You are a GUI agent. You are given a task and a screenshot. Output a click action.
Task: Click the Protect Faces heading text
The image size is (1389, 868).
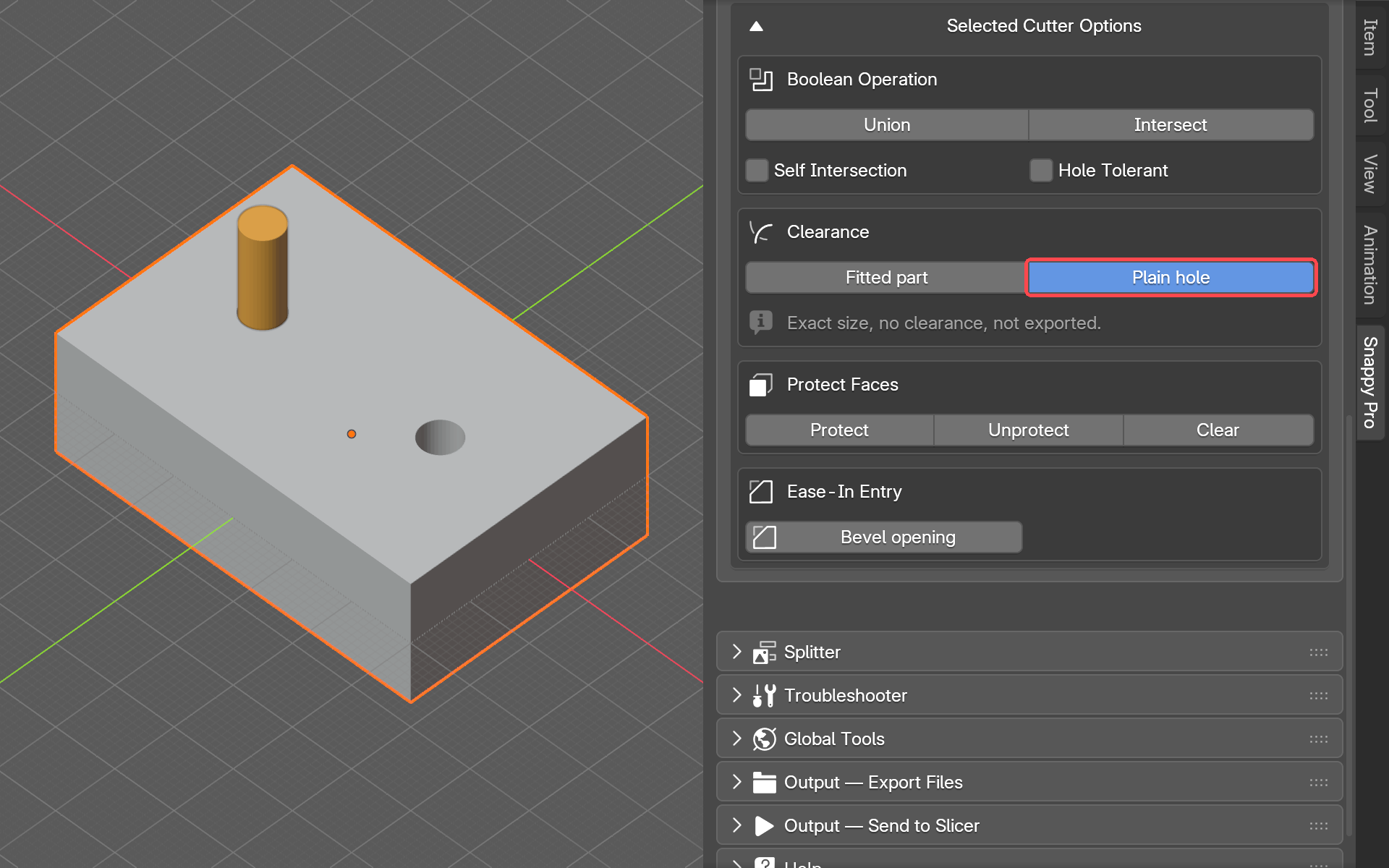pyautogui.click(x=843, y=385)
